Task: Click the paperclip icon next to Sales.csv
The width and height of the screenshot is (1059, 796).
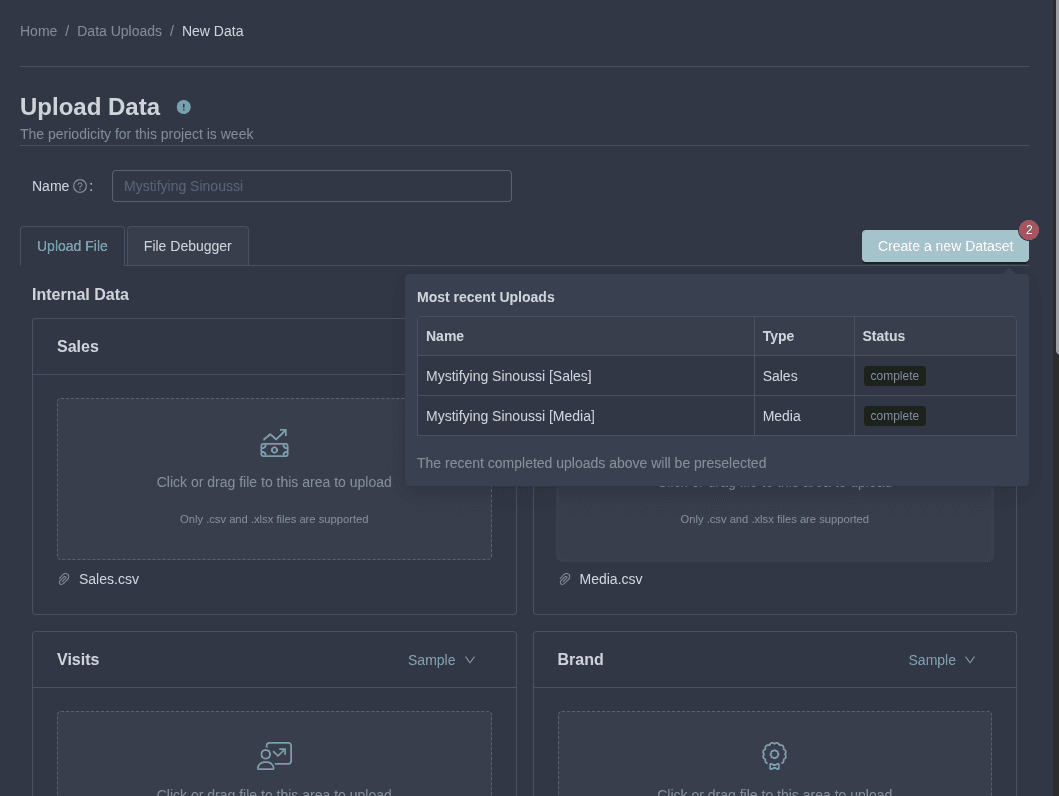Action: coord(64,579)
